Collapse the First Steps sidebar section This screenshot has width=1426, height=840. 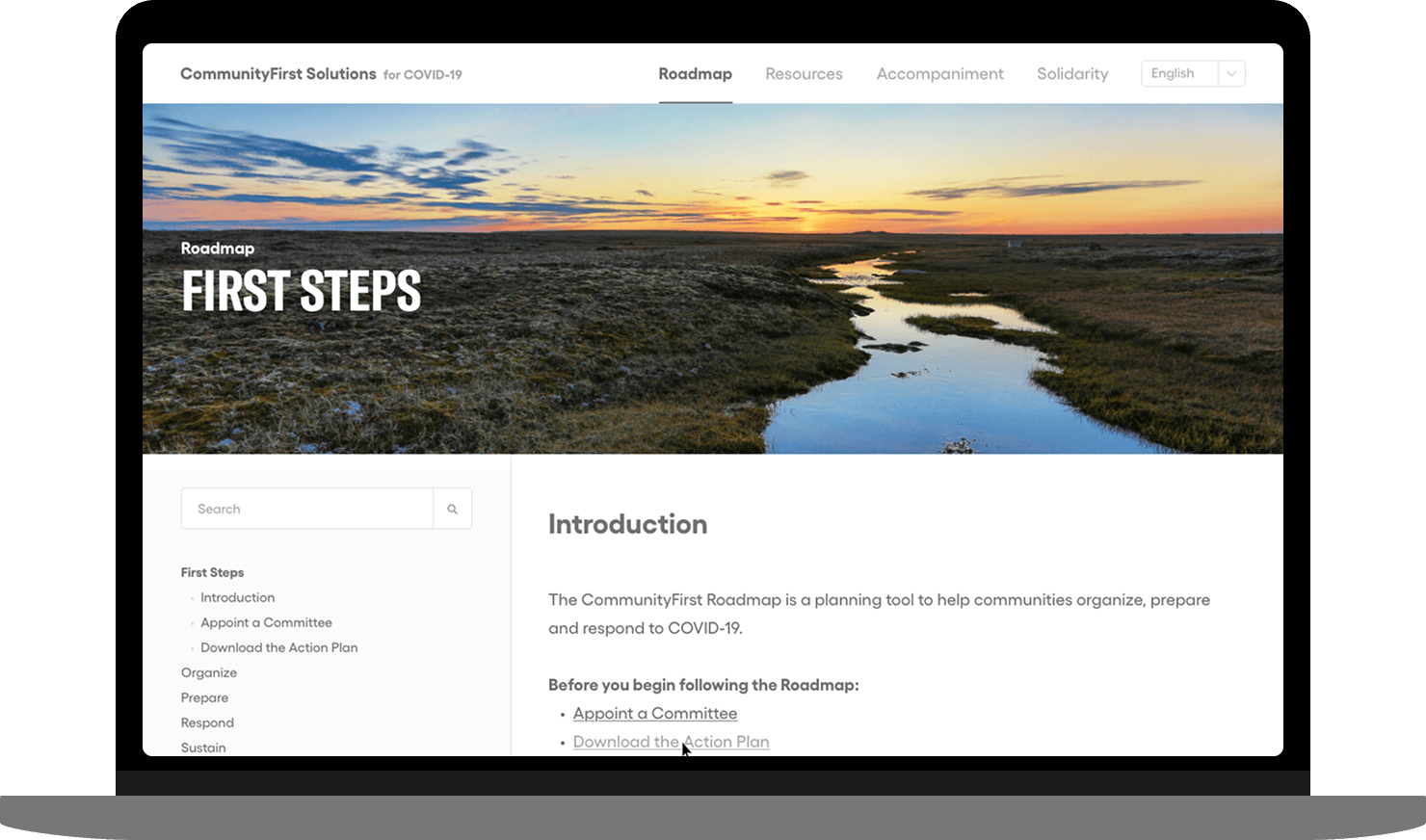(x=212, y=572)
